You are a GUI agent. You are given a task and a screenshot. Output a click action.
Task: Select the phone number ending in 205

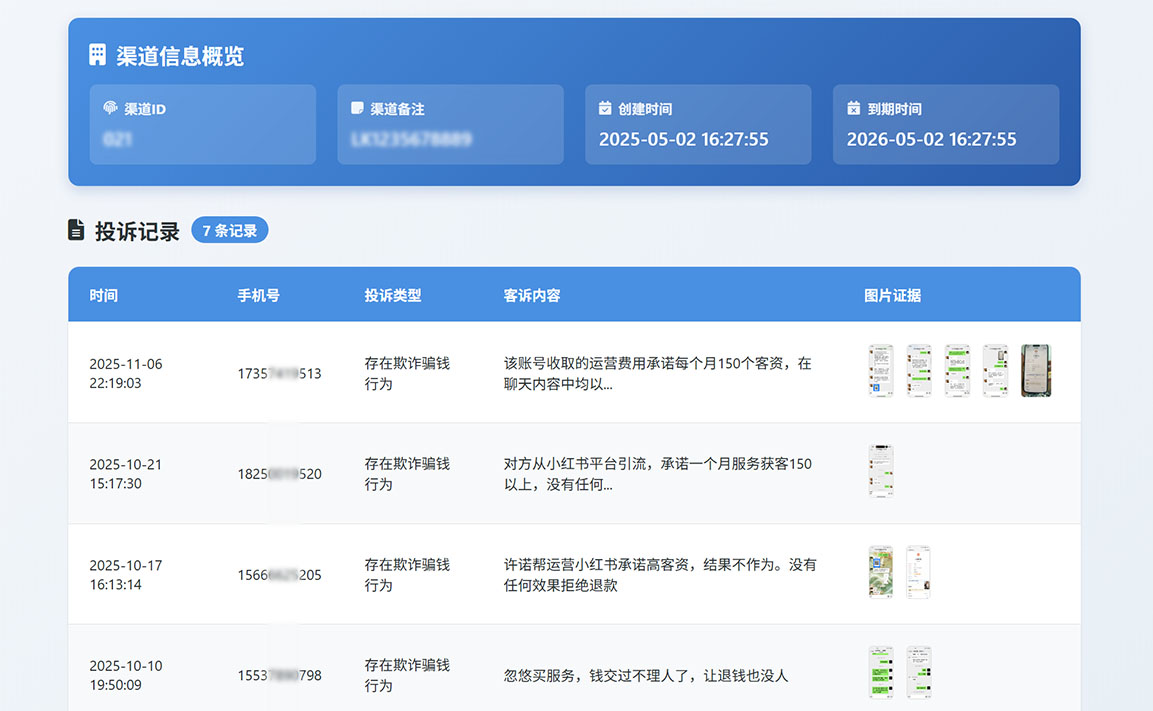[x=279, y=574]
